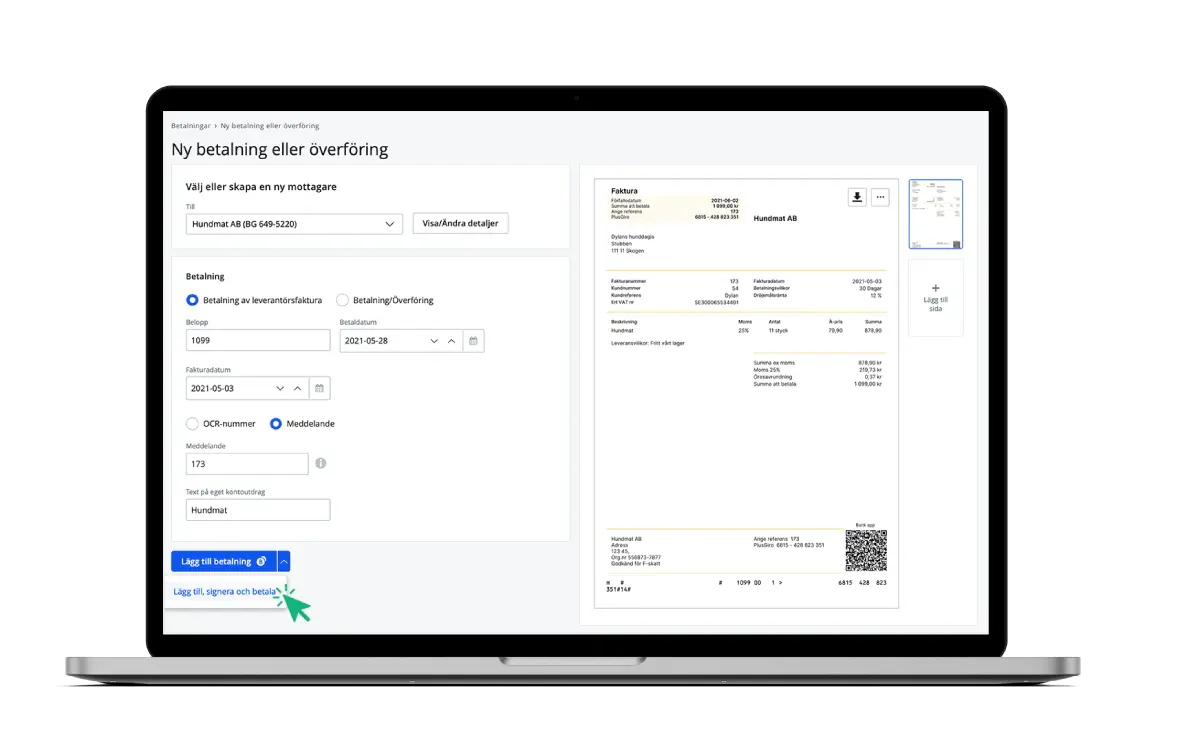Click Visa/Ändra detaljer button
This screenshot has width=1200, height=755.
[x=461, y=224]
